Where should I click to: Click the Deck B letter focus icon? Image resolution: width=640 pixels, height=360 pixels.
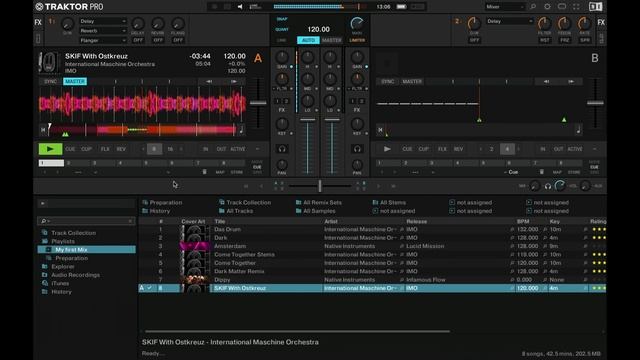click(x=595, y=58)
